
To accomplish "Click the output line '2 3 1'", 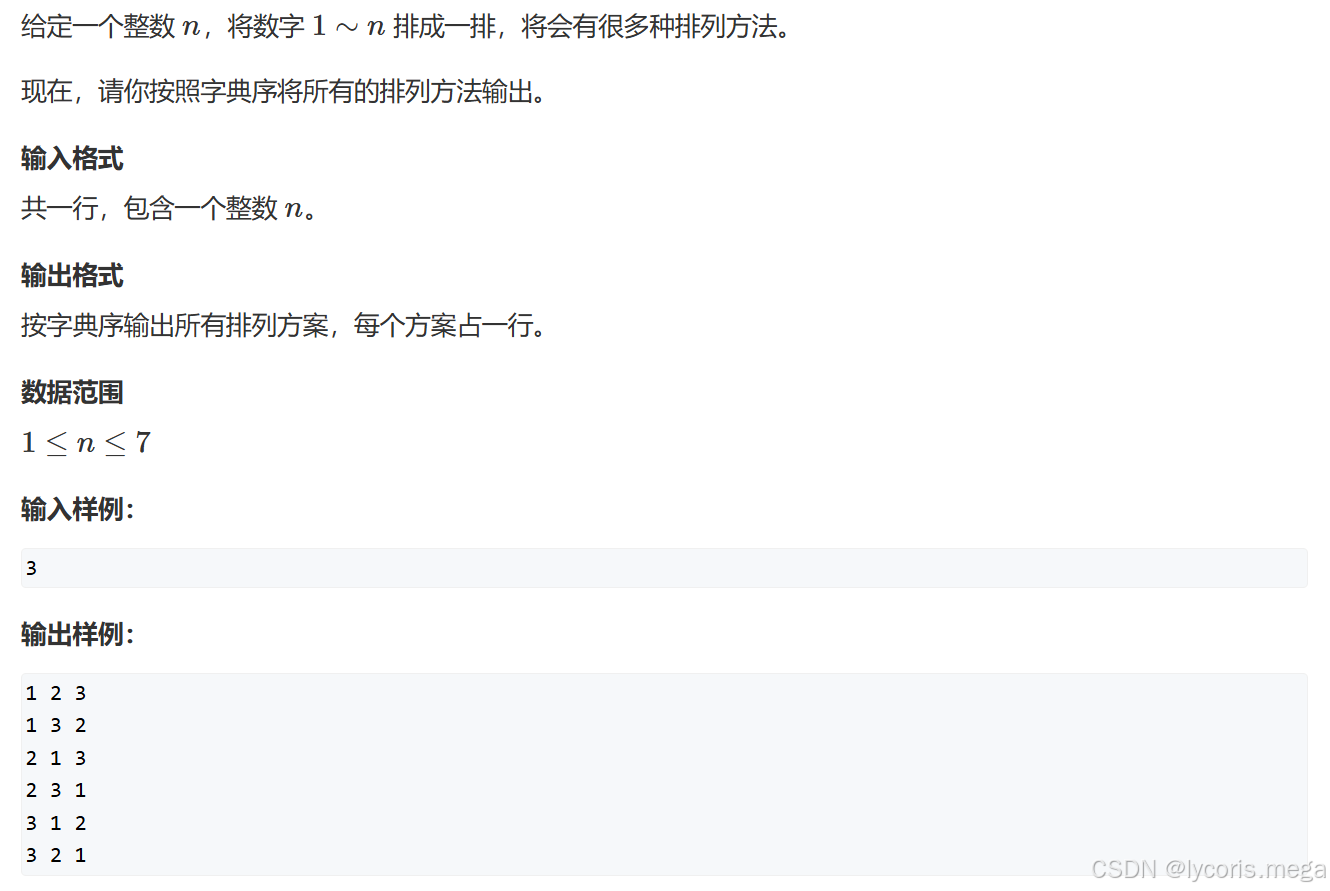I will point(56,790).
